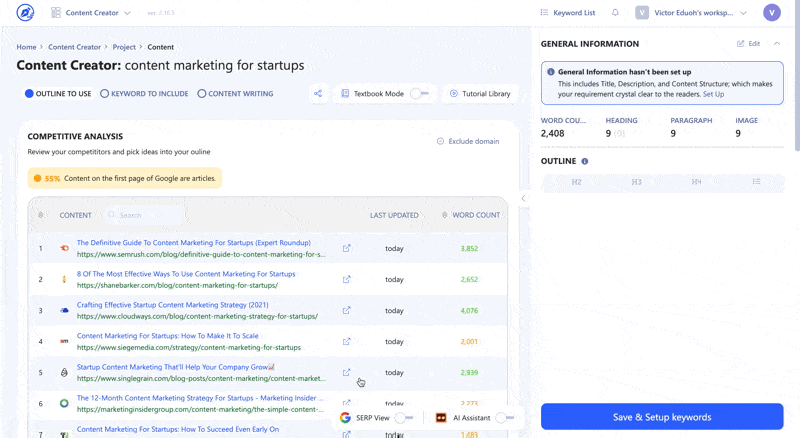This screenshot has width=800, height=438.
Task: Click Single Grain favicon in row 5
Action: coord(64,372)
